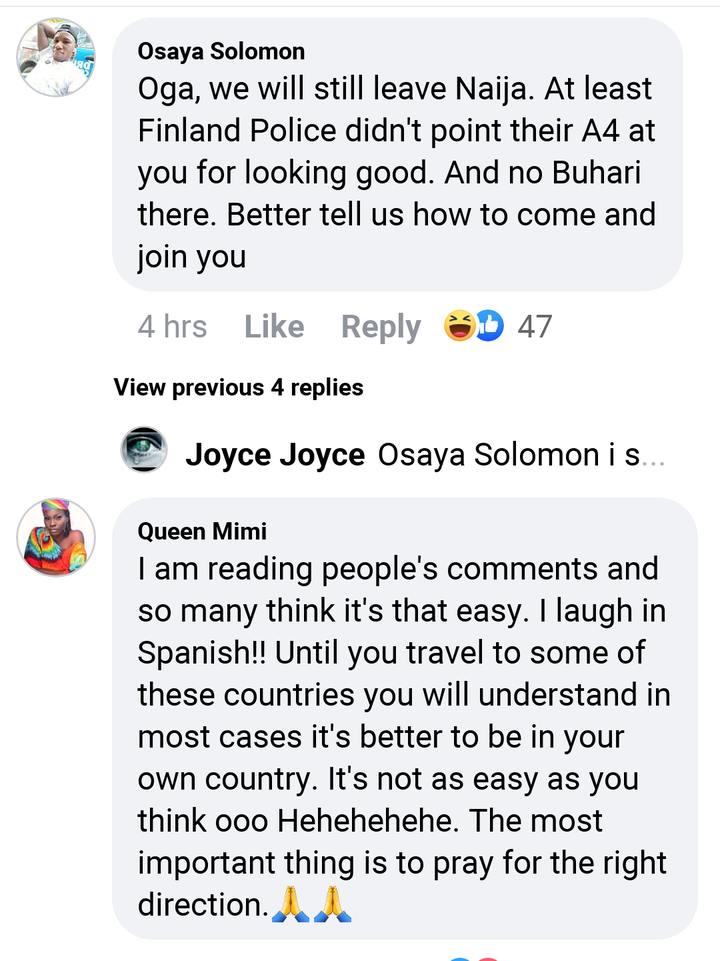The width and height of the screenshot is (720, 961).
Task: Click the Queen Mimi commenter name
Action: pos(203,530)
